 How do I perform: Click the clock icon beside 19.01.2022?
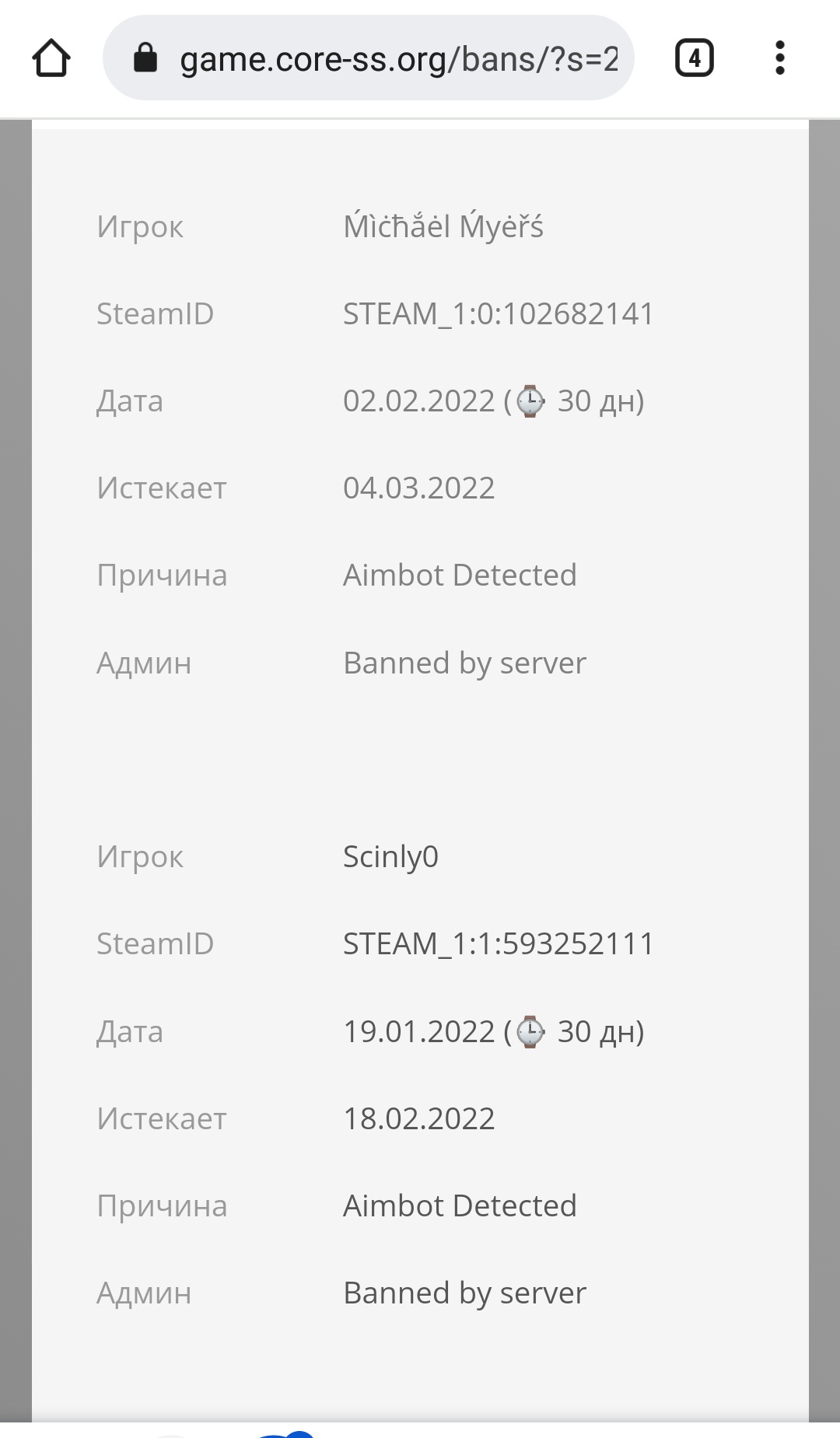coord(530,1032)
